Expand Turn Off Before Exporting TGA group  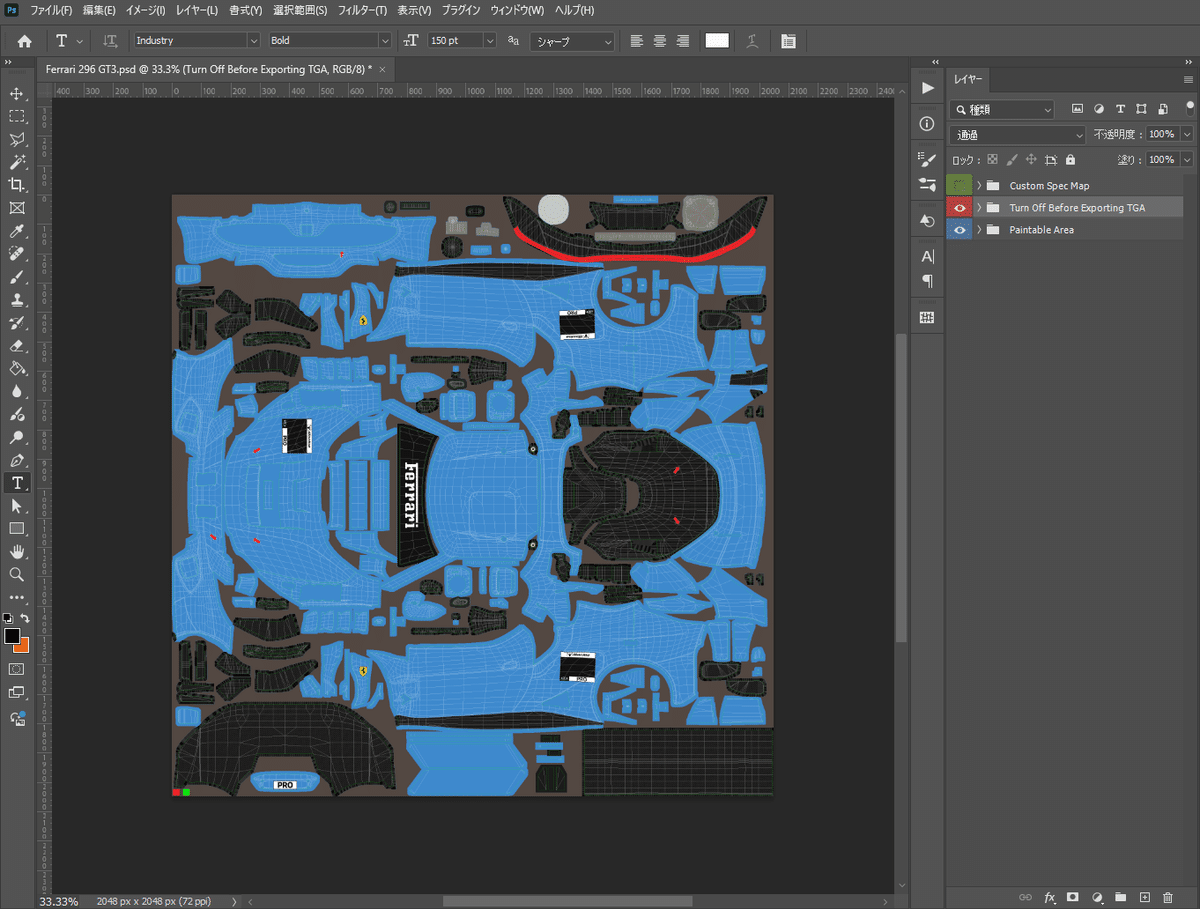tap(979, 207)
